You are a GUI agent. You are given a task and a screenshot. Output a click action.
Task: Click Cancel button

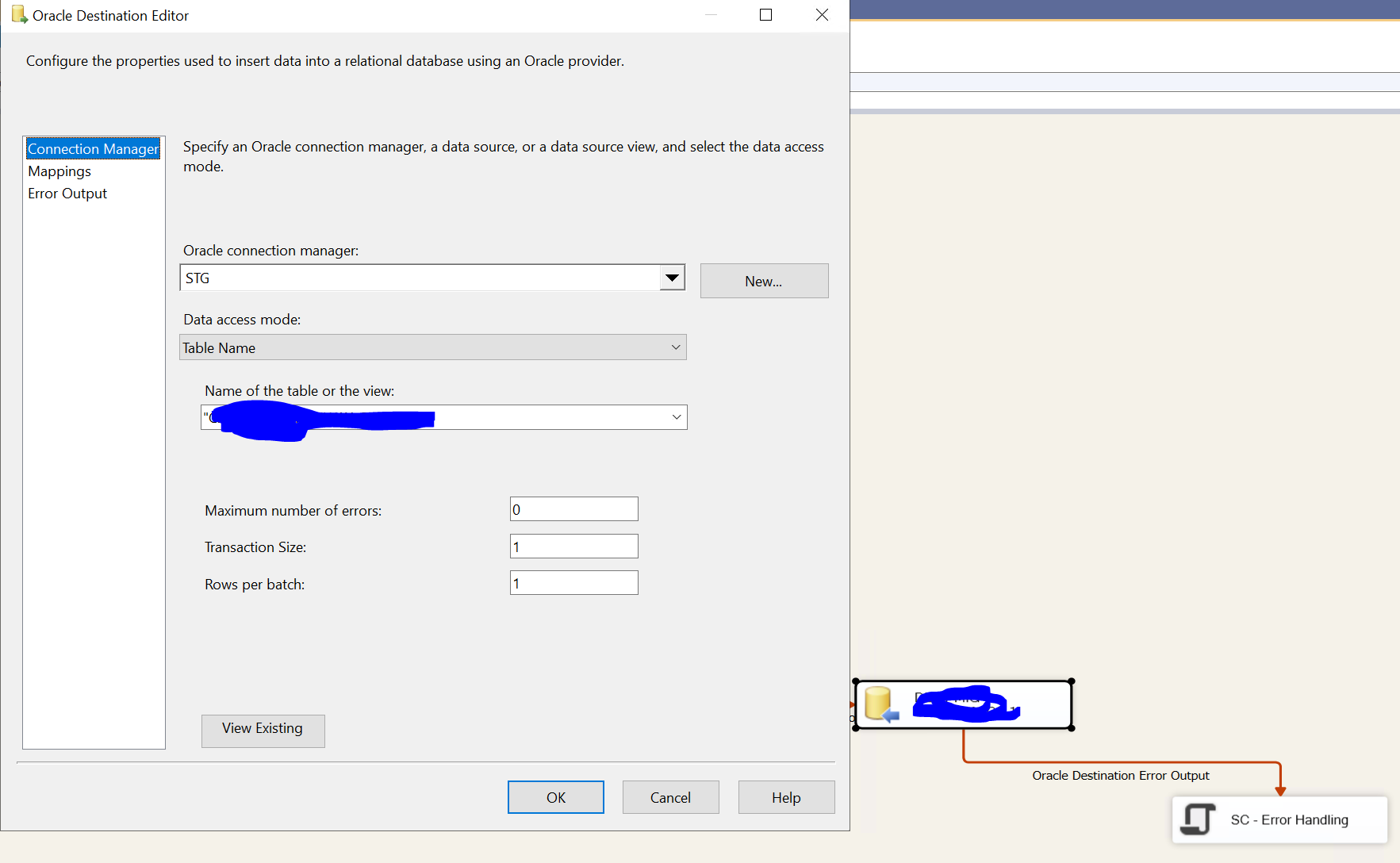tap(671, 797)
